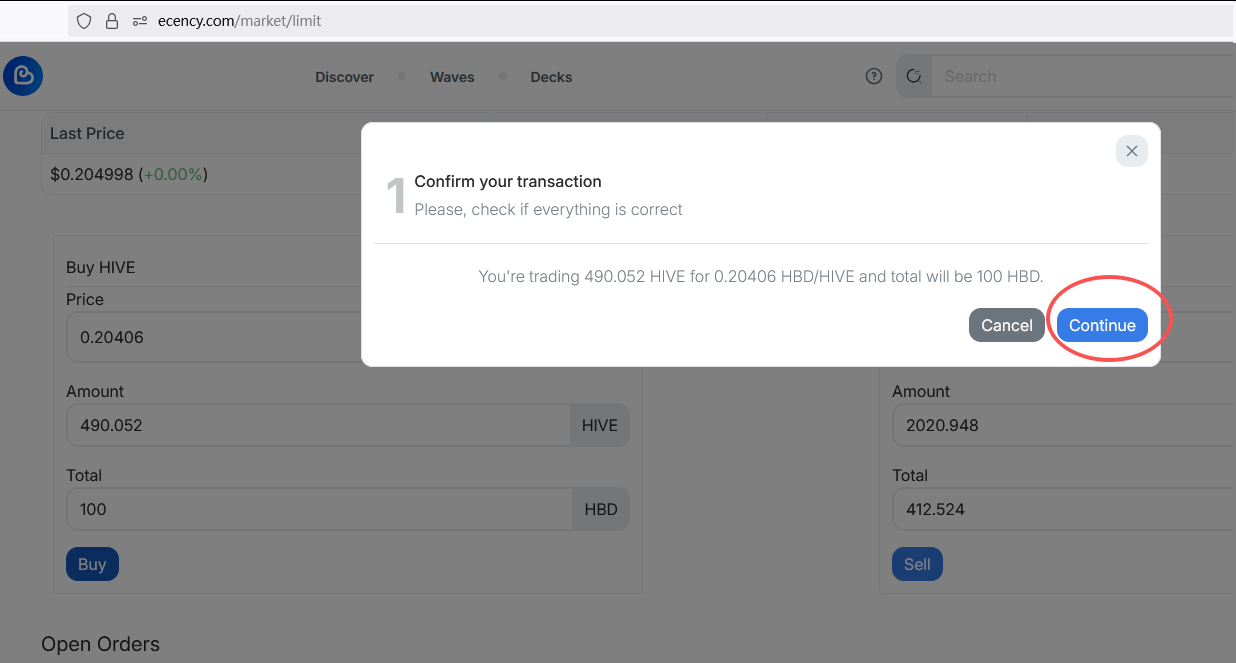Click the Buy Amount field showing 490.052
1236x663 pixels.
click(x=318, y=425)
